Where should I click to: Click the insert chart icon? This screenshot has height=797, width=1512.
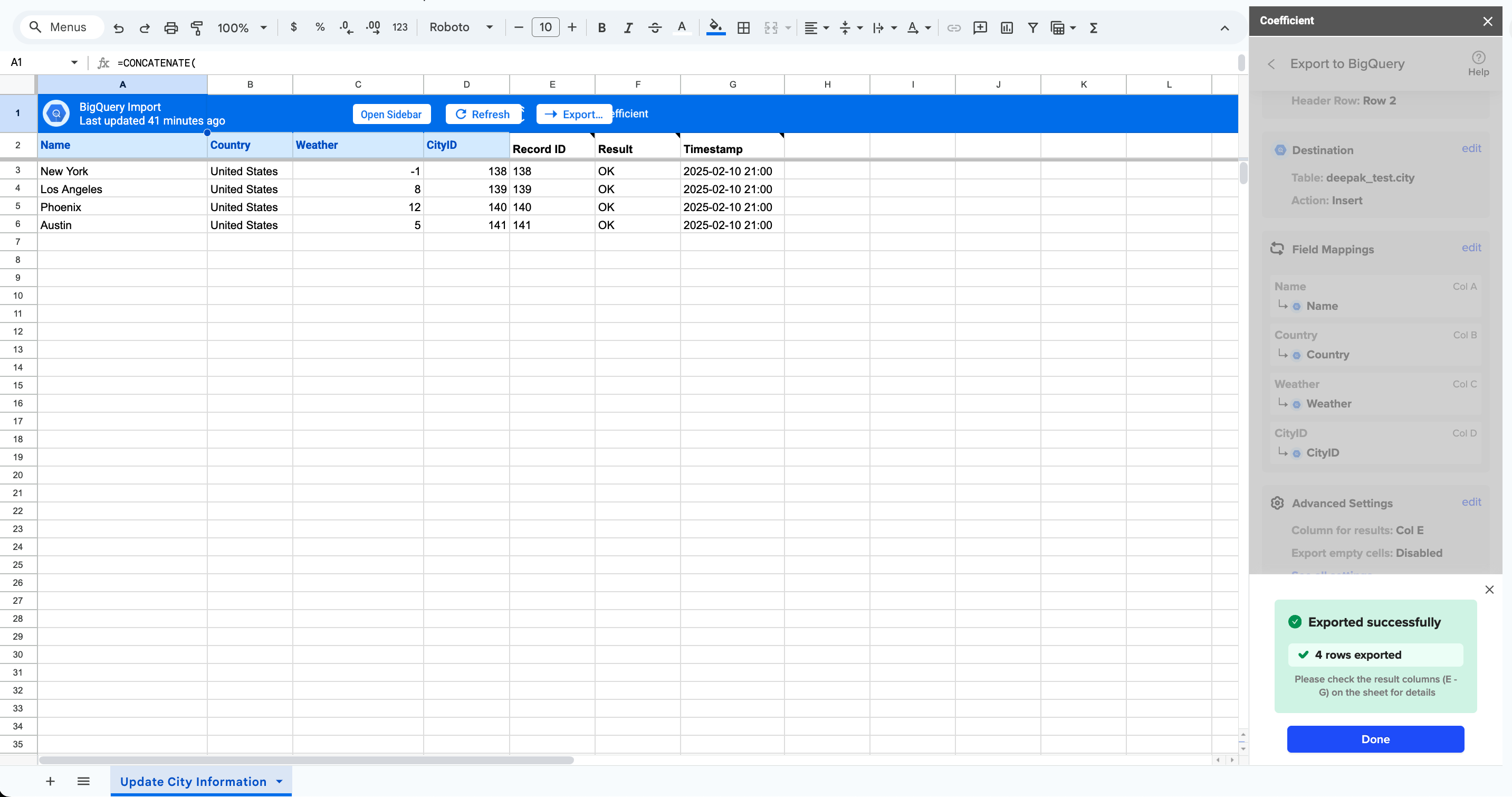pyautogui.click(x=1007, y=27)
